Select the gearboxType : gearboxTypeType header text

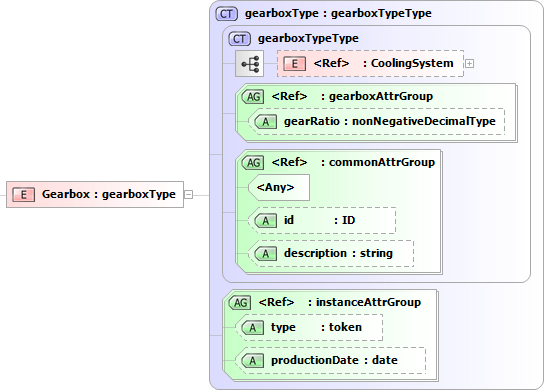pyautogui.click(x=338, y=14)
